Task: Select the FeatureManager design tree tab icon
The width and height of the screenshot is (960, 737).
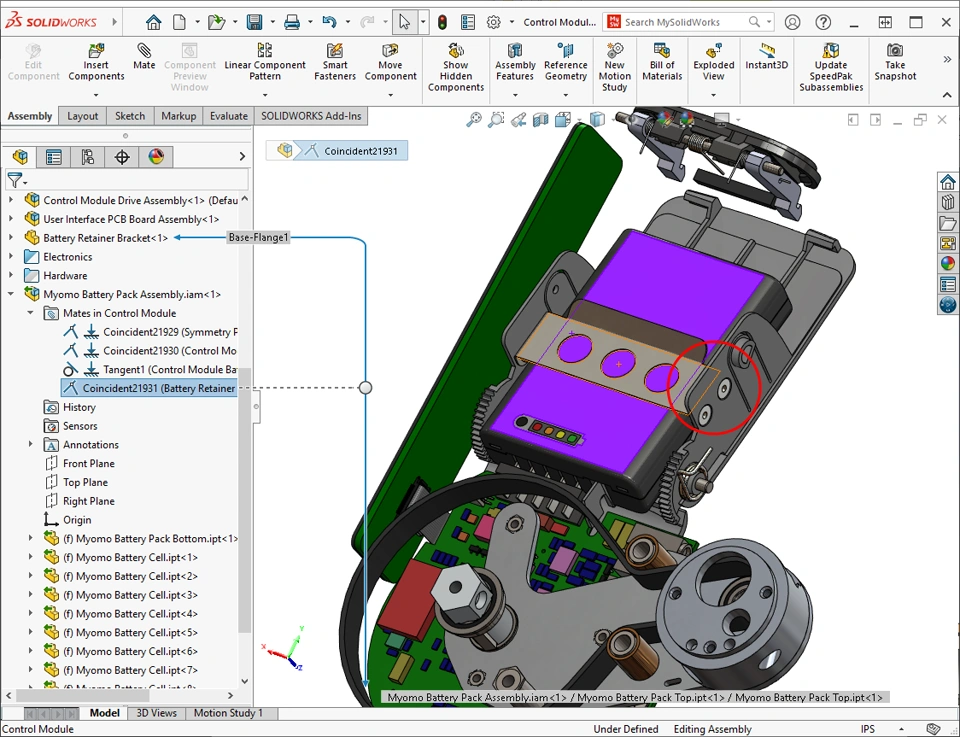Action: pos(20,157)
